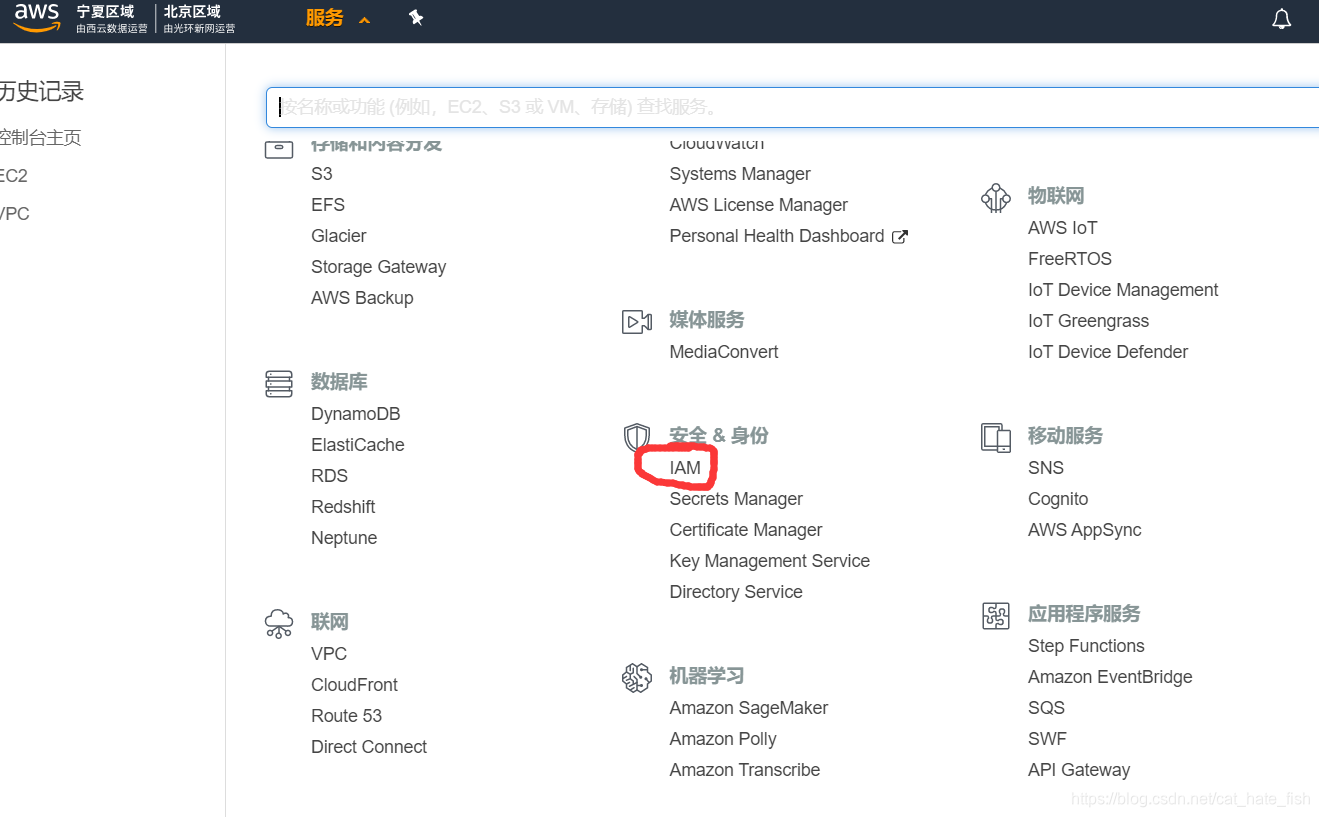Open Systems Manager service
Screen dimensions: 1319x817
click(740, 174)
